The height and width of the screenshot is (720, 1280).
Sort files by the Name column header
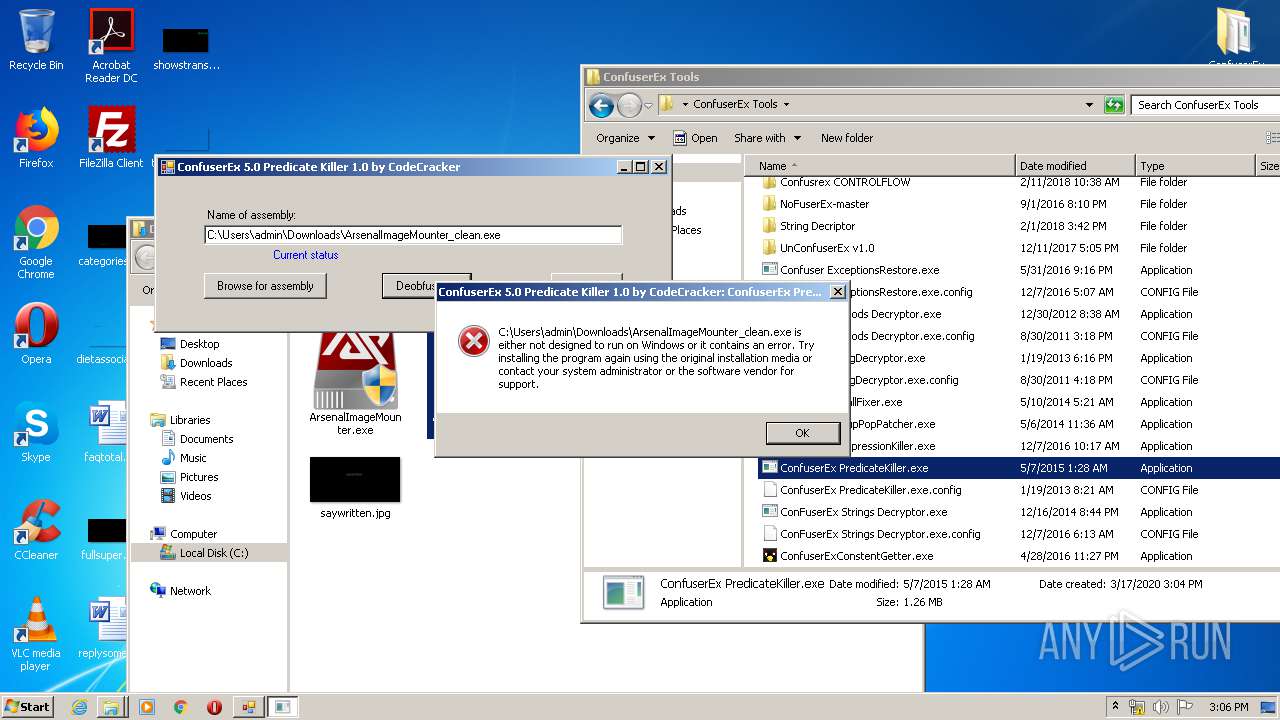click(x=880, y=166)
